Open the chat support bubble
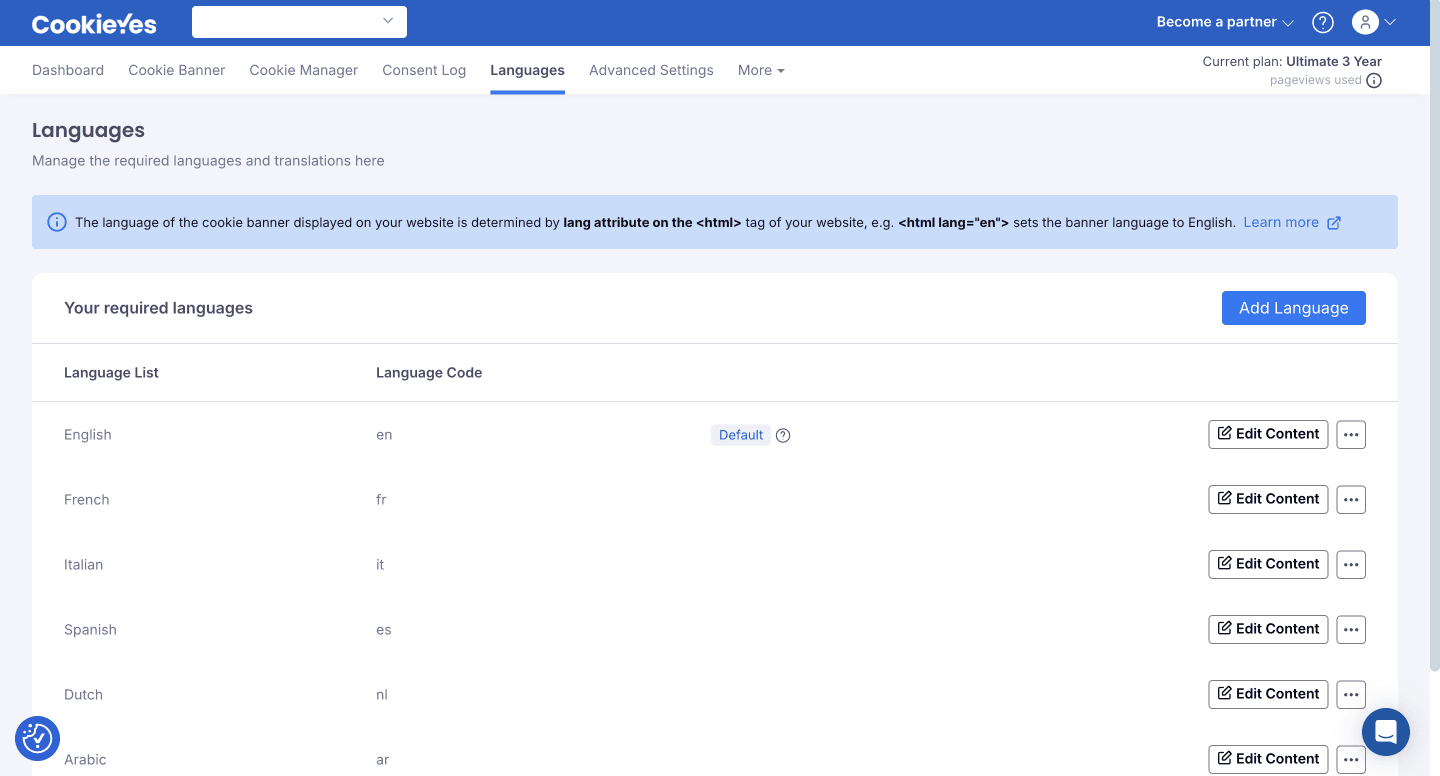The height and width of the screenshot is (776, 1440). pyautogui.click(x=1386, y=732)
